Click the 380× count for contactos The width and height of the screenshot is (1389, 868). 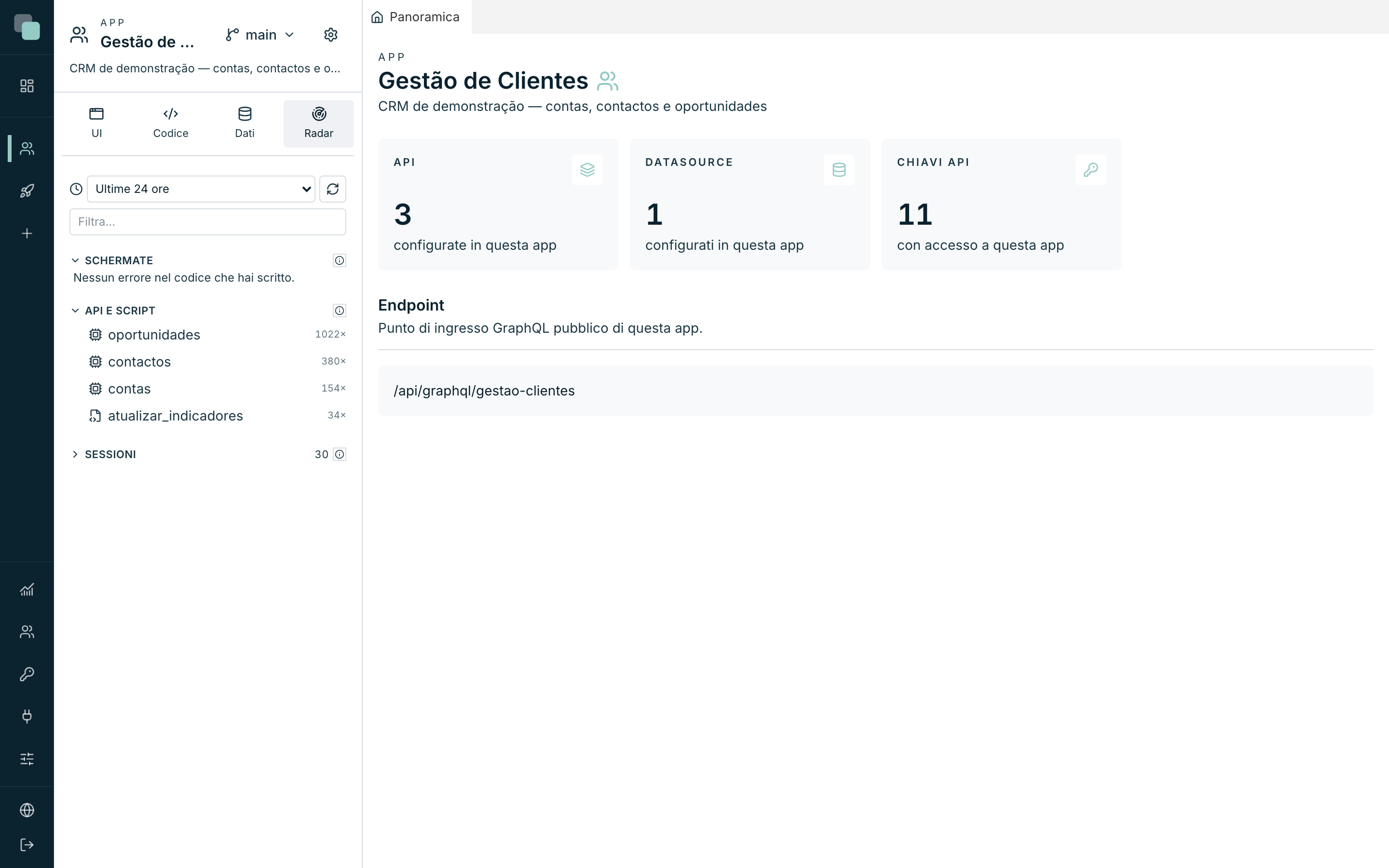click(333, 361)
